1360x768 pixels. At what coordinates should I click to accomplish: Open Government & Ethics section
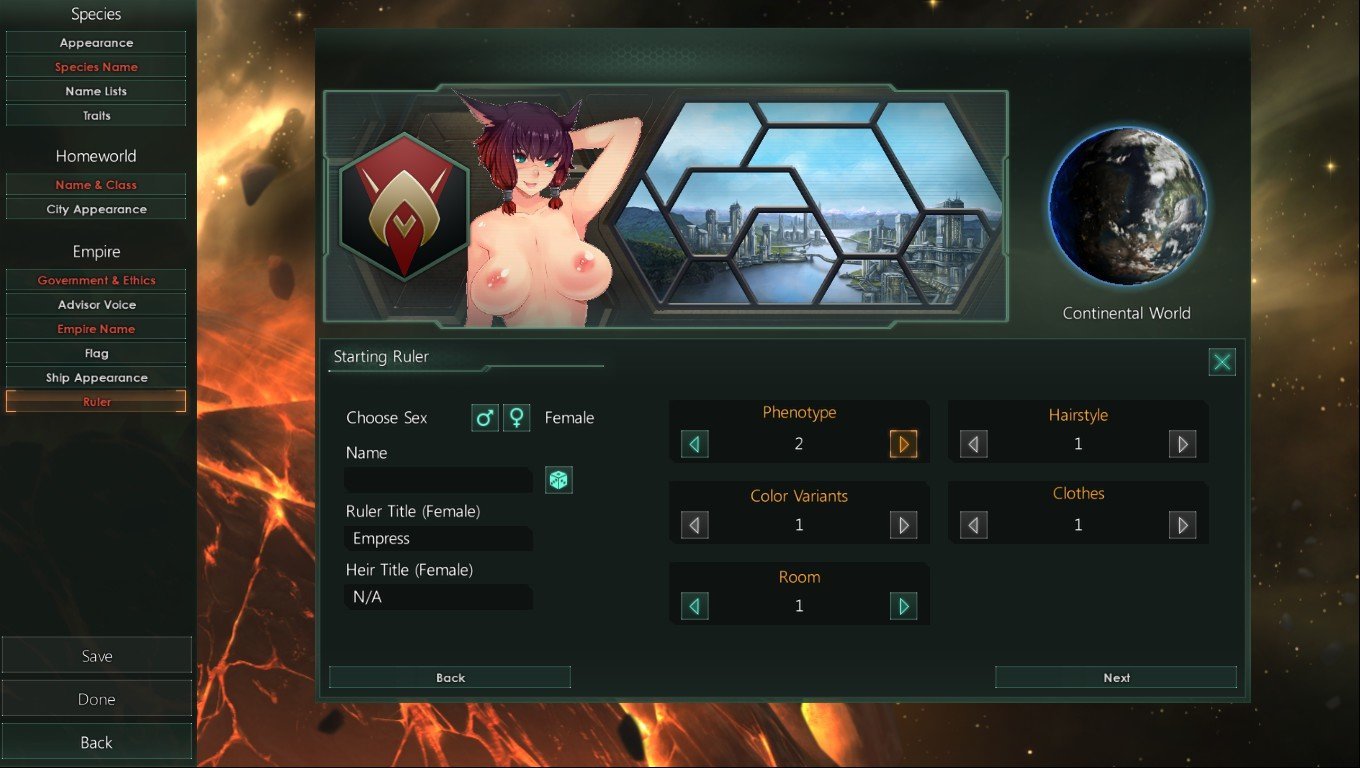(96, 281)
